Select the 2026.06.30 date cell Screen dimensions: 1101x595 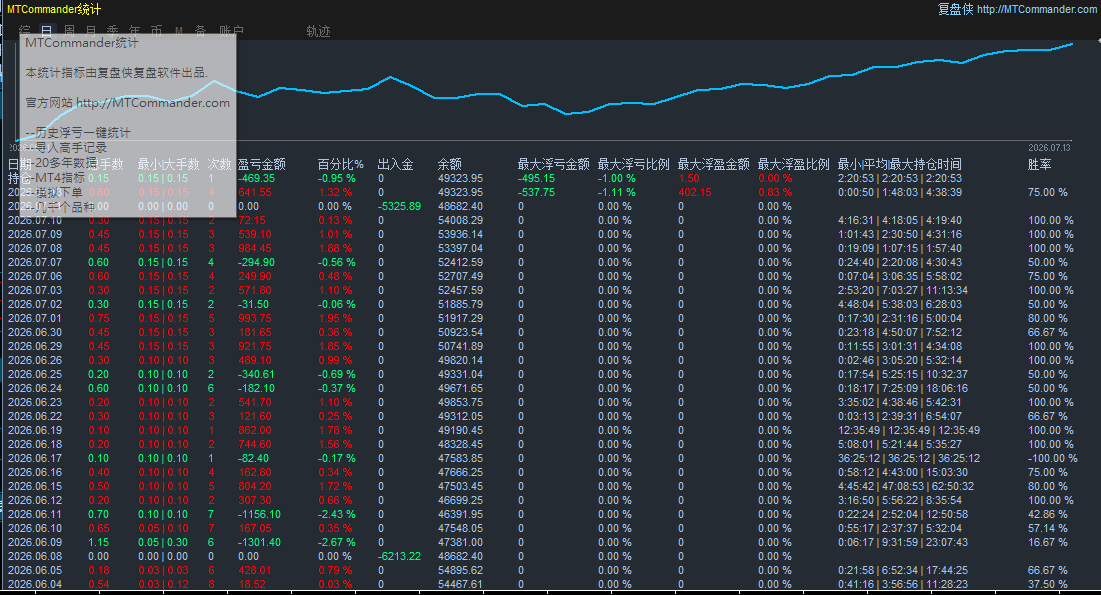pyautogui.click(x=35, y=332)
